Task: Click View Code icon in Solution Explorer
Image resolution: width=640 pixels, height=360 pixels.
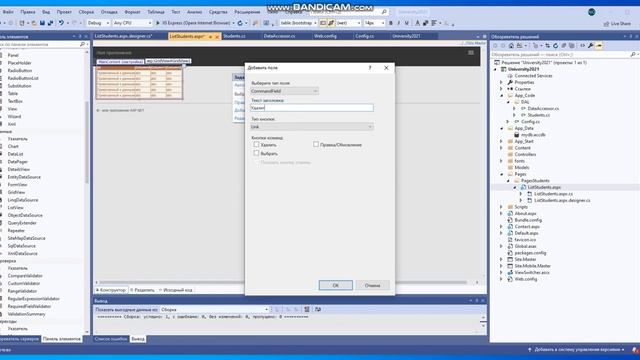Action: coord(582,46)
